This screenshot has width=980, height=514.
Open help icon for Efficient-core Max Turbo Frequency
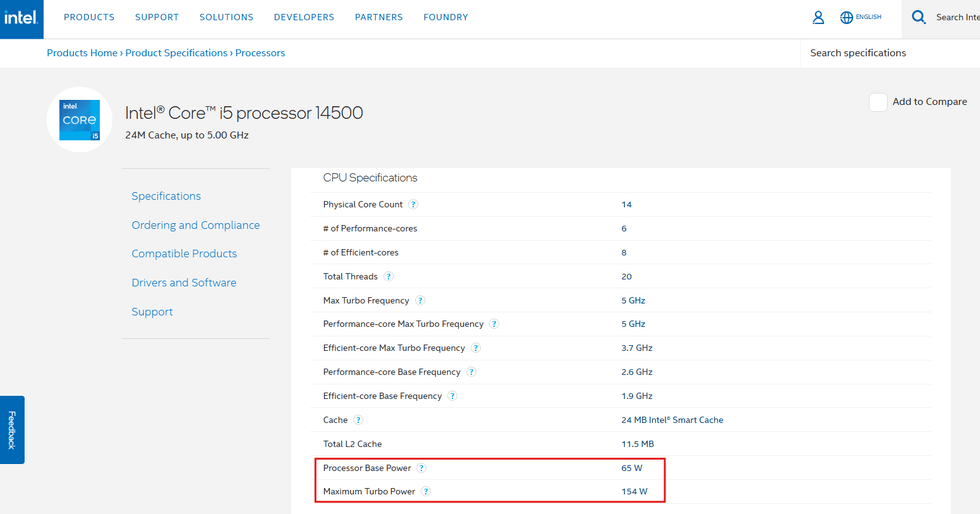476,348
